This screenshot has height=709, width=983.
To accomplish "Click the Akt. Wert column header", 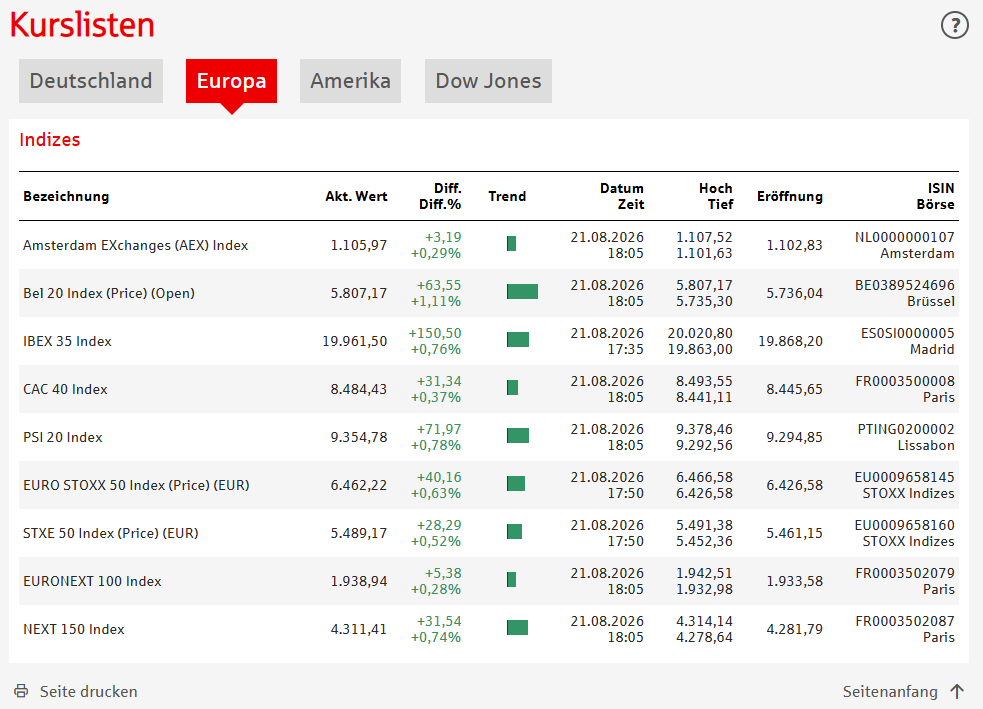I will point(356,196).
